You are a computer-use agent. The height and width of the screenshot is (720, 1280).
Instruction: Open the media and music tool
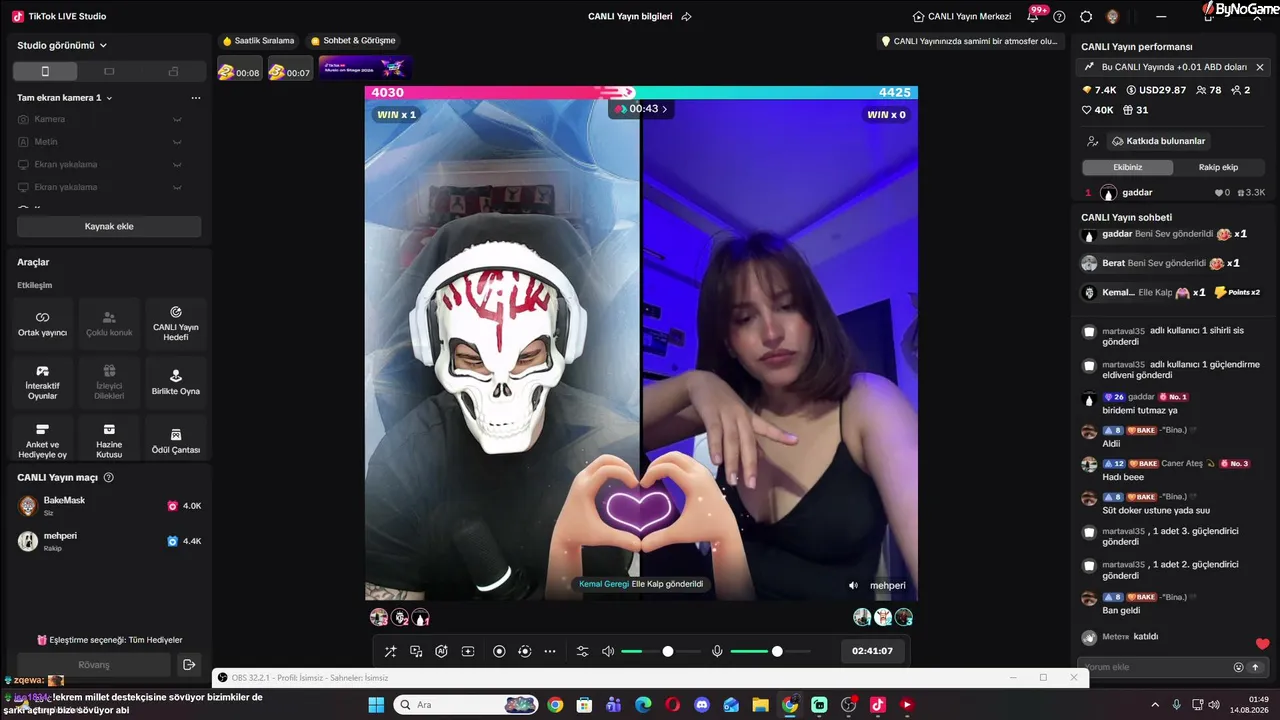pos(416,651)
